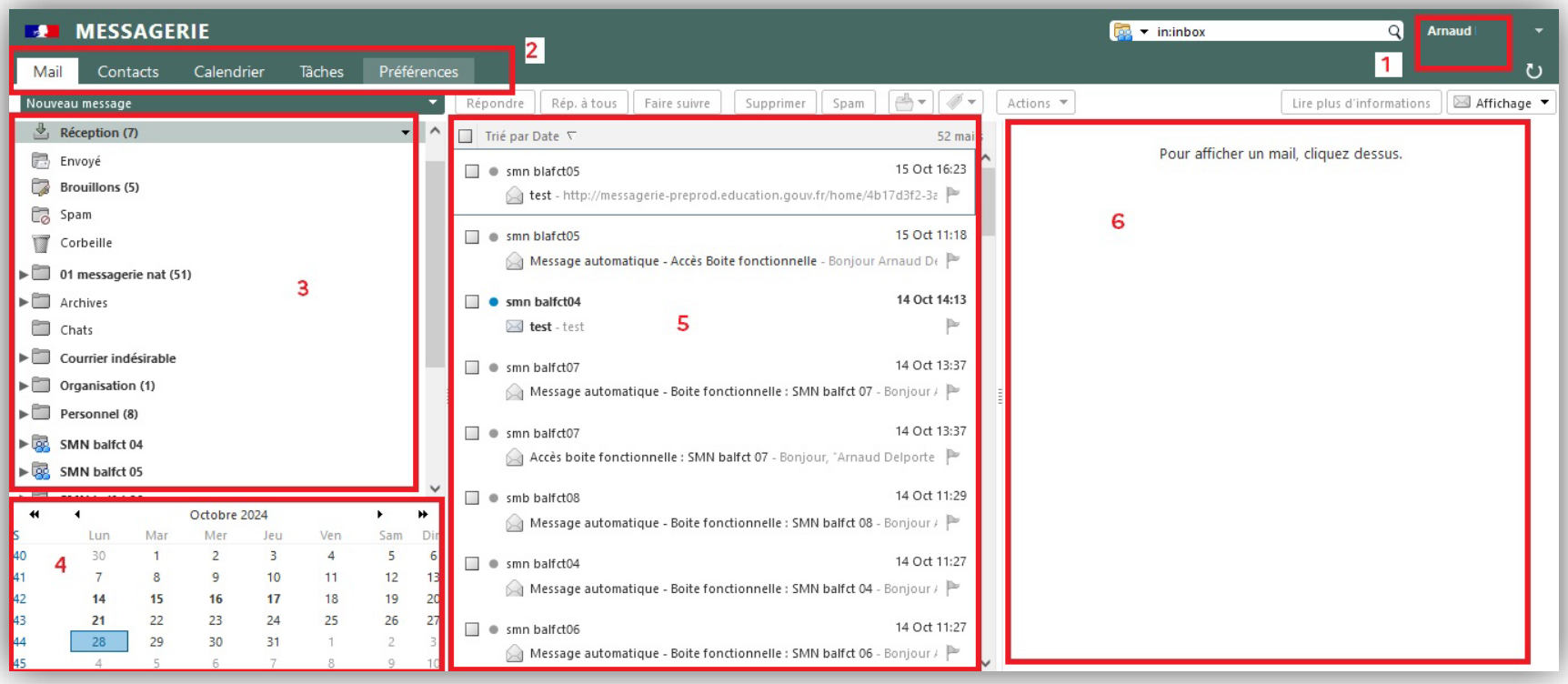Select October 28 in the mini calendar
1568x684 pixels.
coord(99,642)
